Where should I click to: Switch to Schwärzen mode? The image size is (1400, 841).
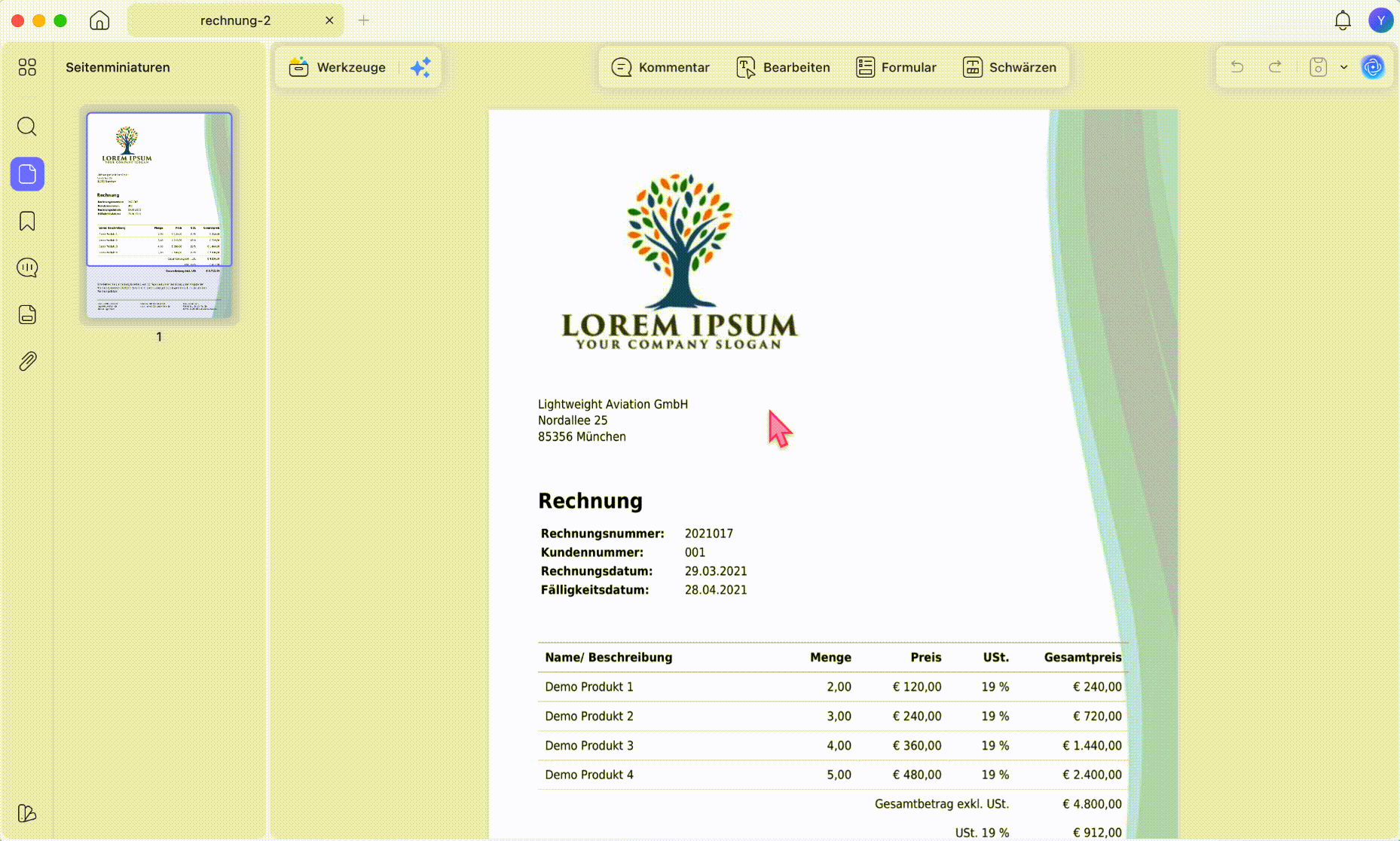(x=1010, y=67)
